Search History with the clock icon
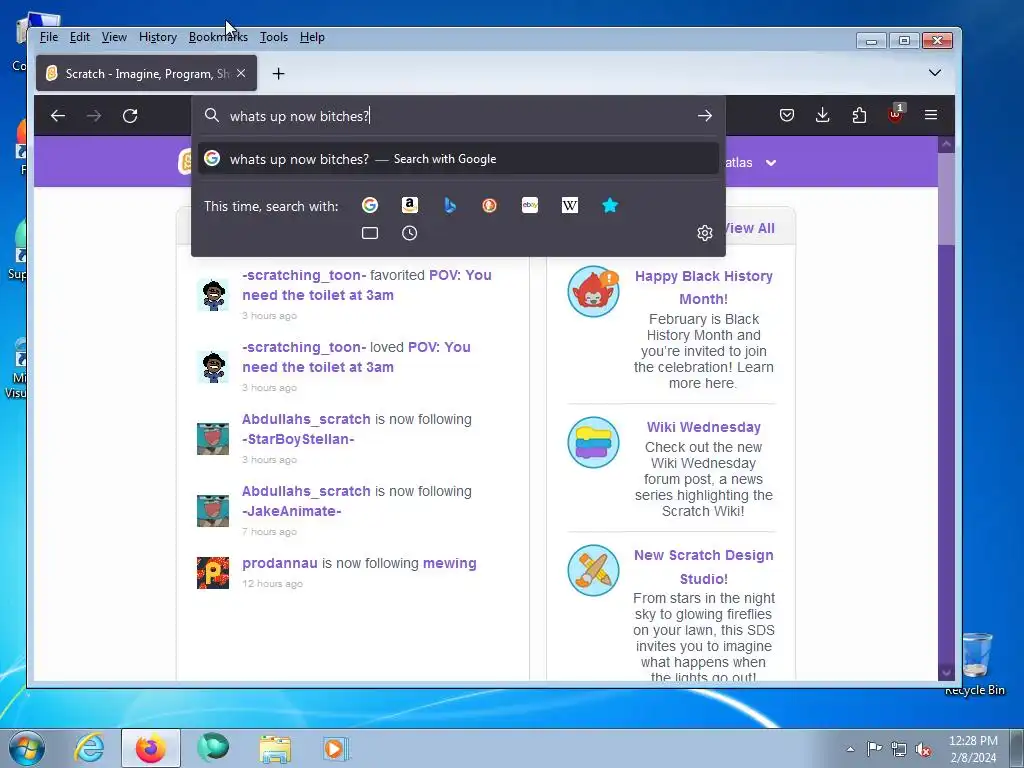 (x=409, y=233)
